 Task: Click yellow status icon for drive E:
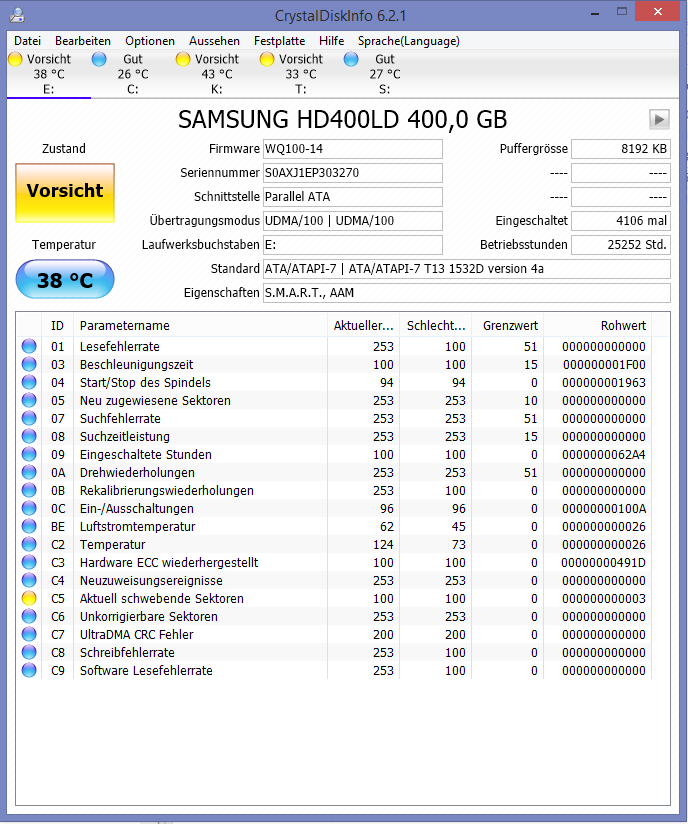coord(15,59)
